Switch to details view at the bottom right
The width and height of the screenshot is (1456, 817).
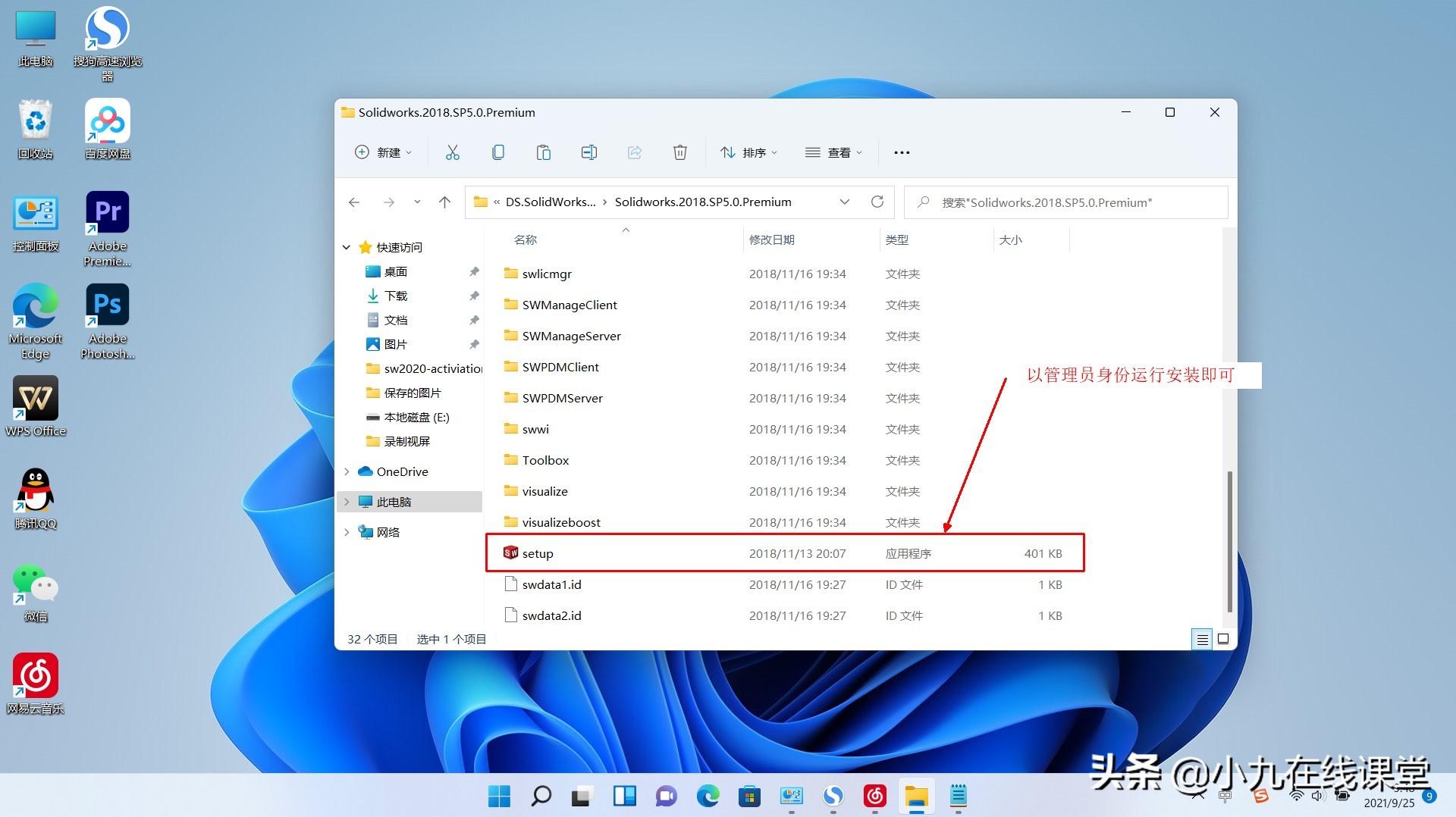(1202, 639)
